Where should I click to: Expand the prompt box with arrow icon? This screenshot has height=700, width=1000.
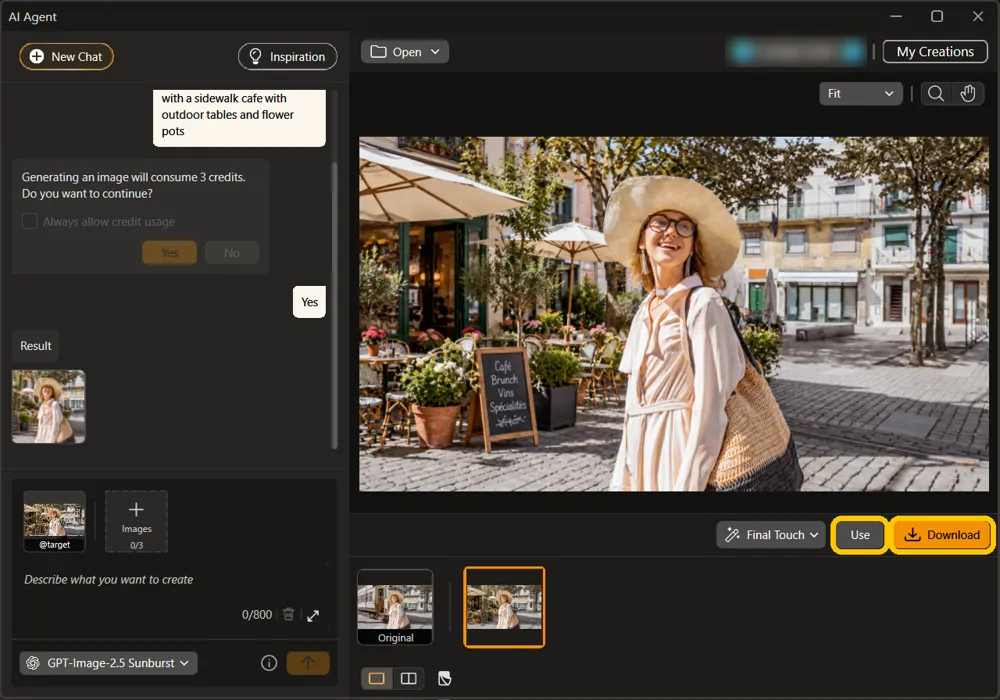point(313,615)
